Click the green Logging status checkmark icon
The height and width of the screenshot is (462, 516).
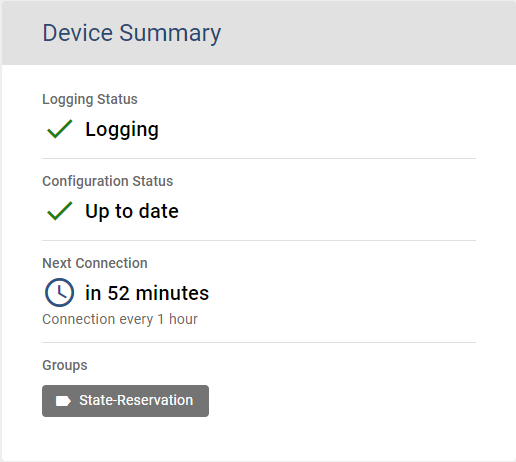[x=60, y=129]
